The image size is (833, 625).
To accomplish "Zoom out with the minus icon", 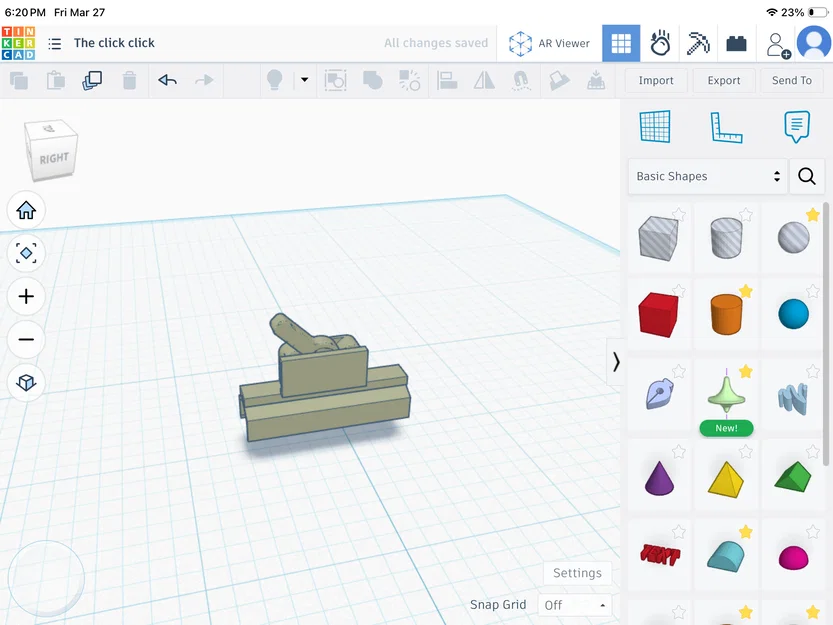I will (26, 340).
